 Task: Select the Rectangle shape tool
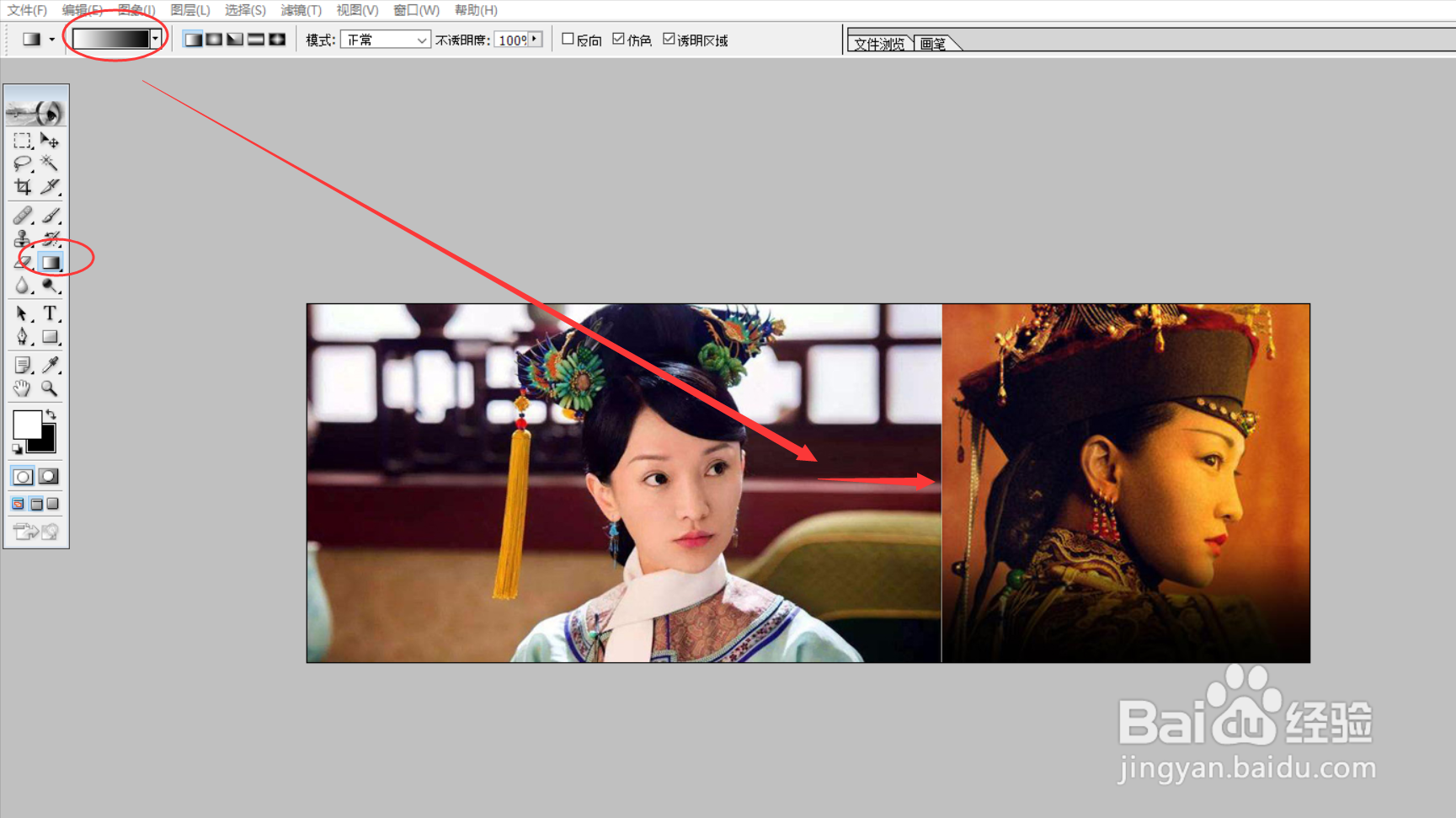tap(50, 337)
